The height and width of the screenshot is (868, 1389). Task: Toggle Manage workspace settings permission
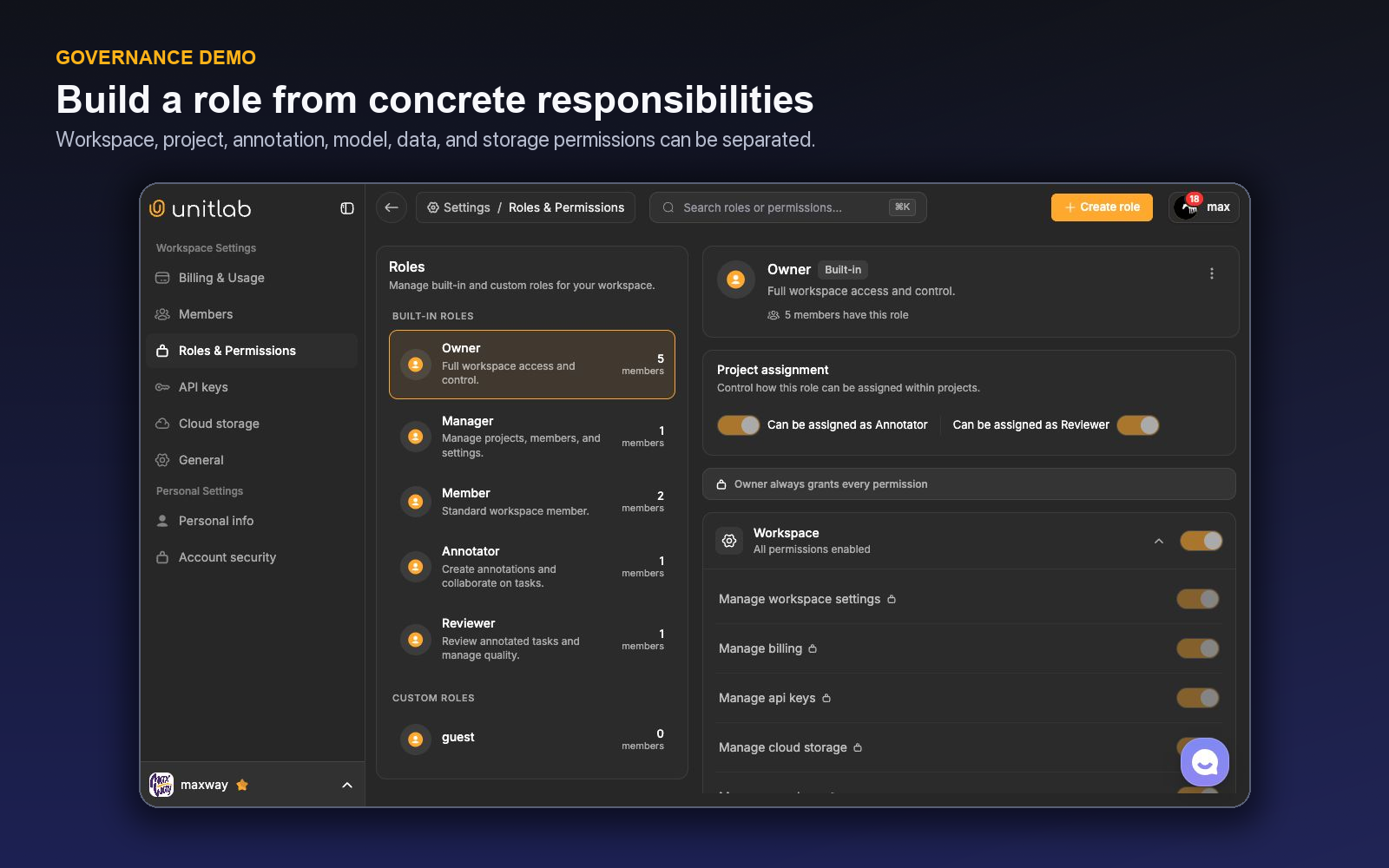pos(1198,599)
